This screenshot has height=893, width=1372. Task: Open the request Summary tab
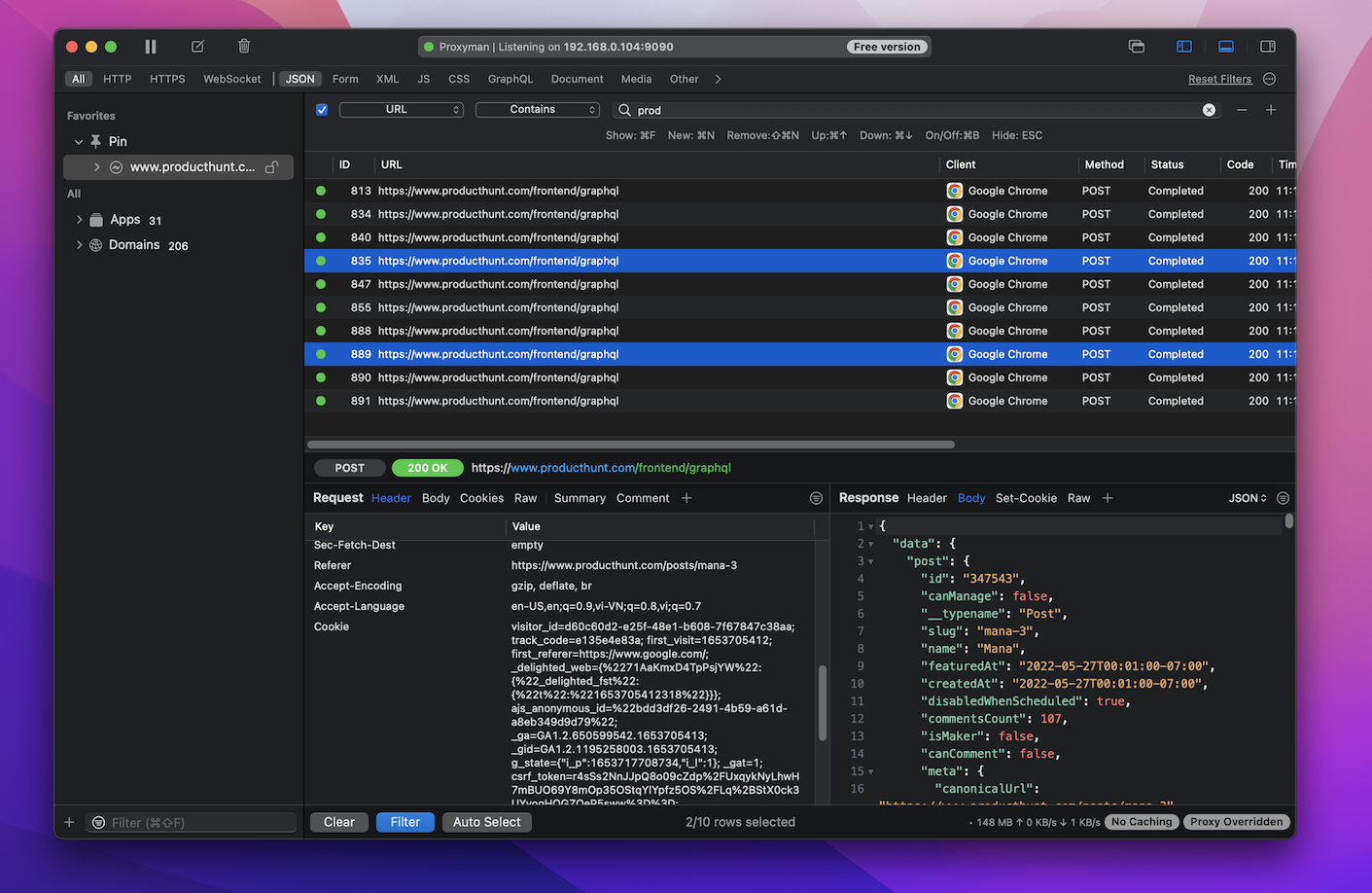(580, 498)
